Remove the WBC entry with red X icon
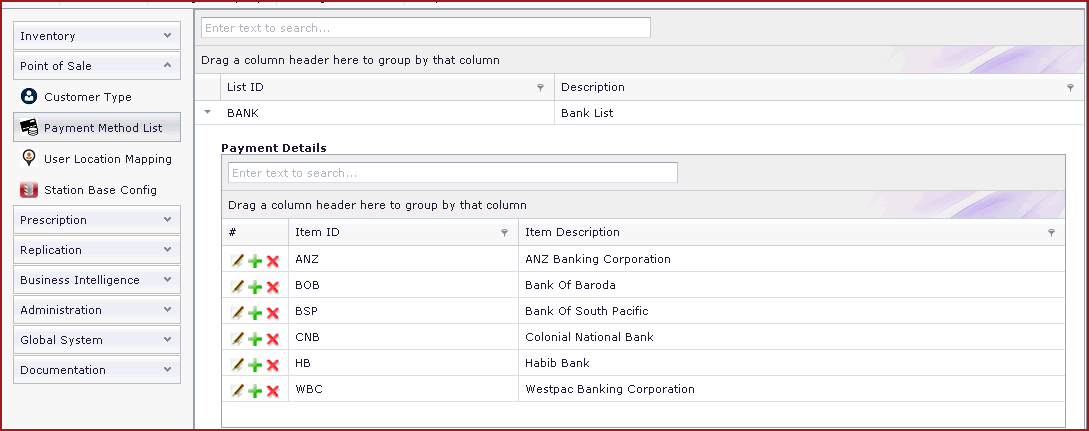This screenshot has height=431, width=1089. click(272, 391)
